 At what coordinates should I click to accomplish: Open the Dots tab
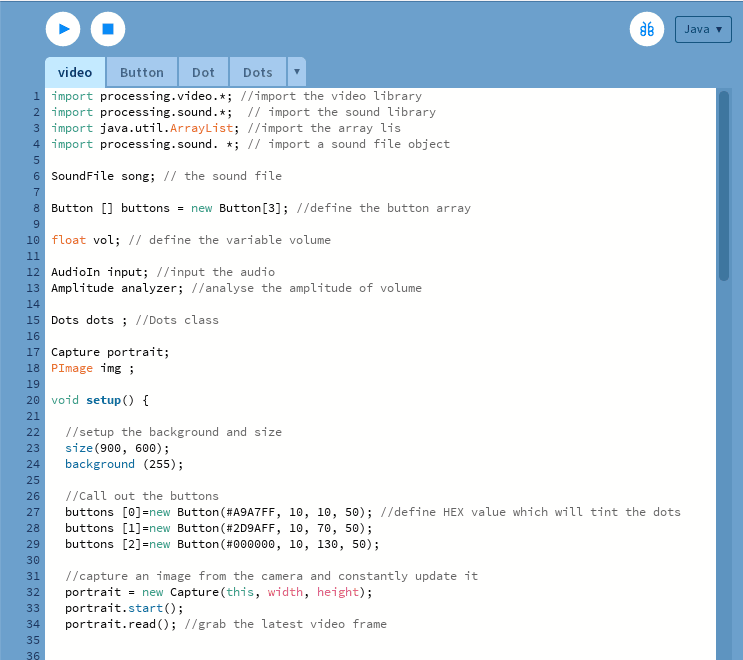[258, 72]
